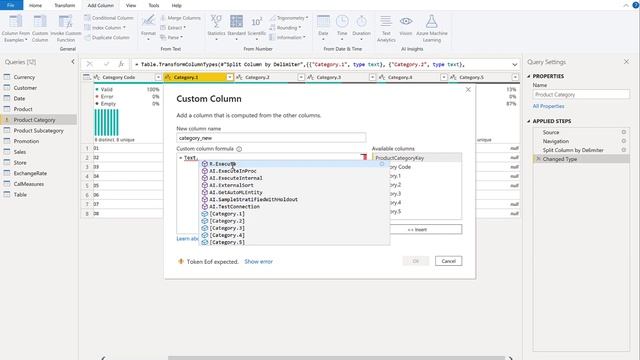
Task: Close the Query Settings pane
Action: (627, 62)
